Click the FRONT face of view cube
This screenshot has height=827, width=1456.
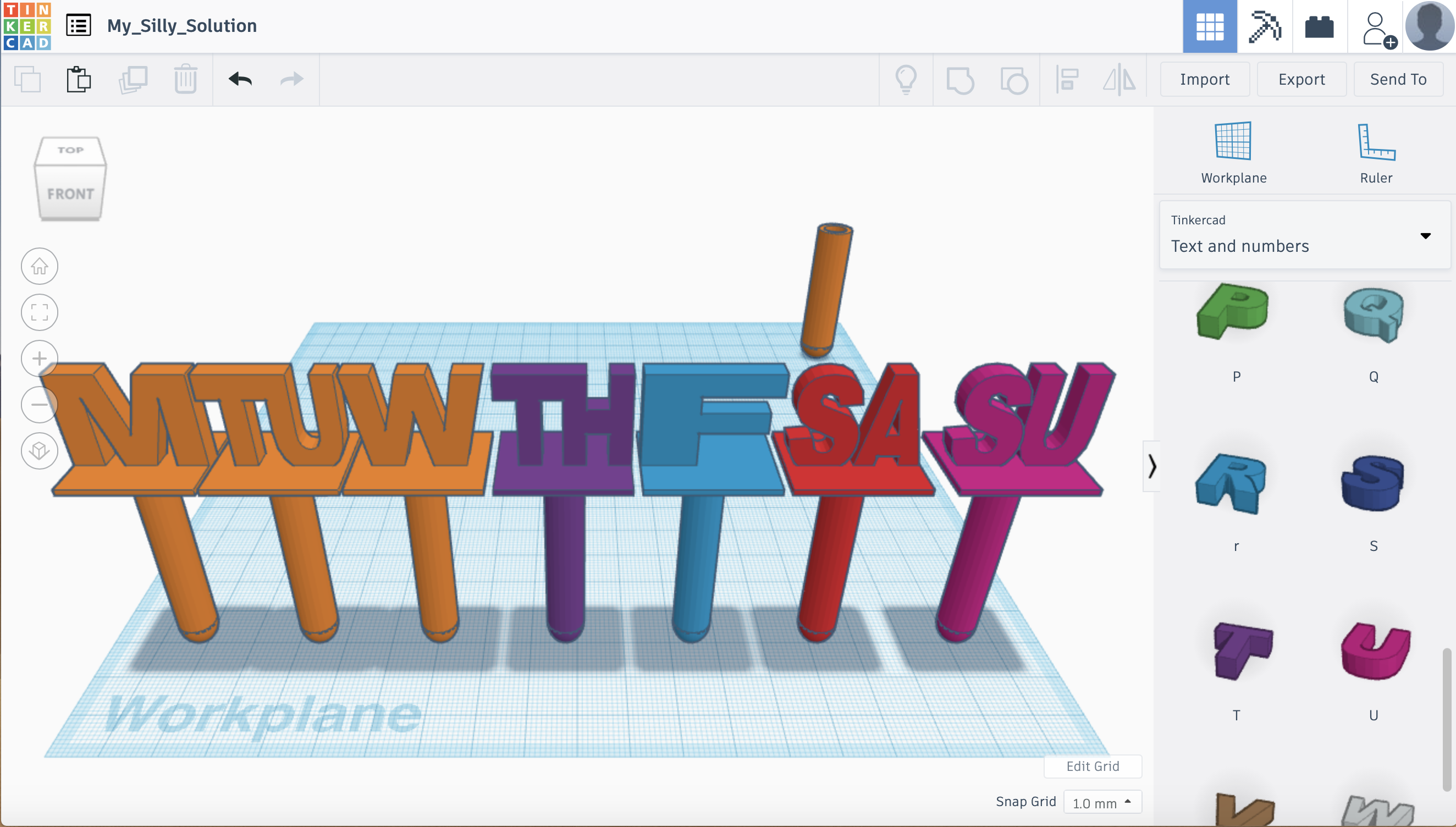pyautogui.click(x=70, y=194)
